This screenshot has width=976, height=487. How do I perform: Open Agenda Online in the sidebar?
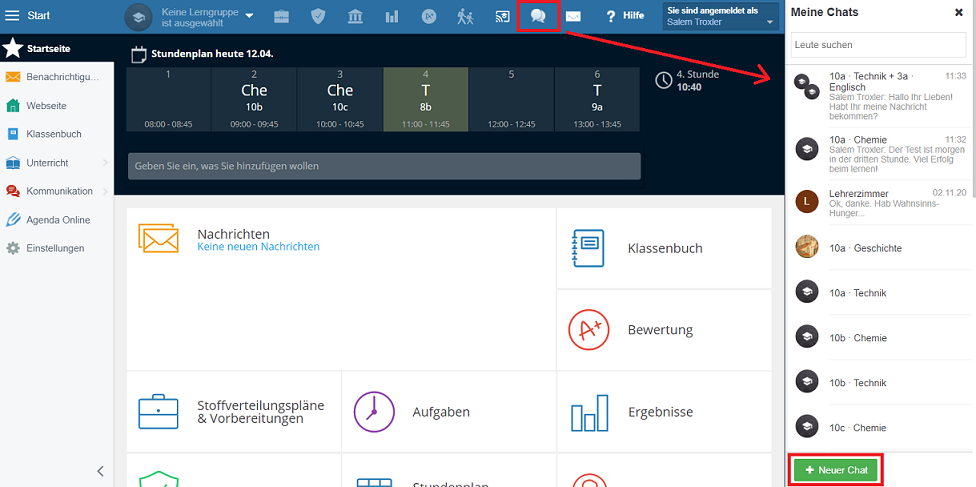coord(57,220)
